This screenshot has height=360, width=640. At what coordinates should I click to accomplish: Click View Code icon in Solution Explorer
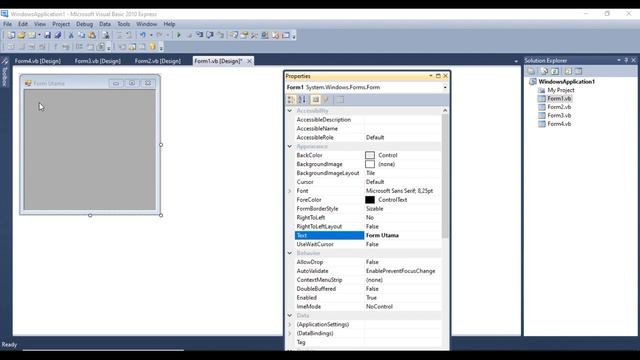(568, 71)
